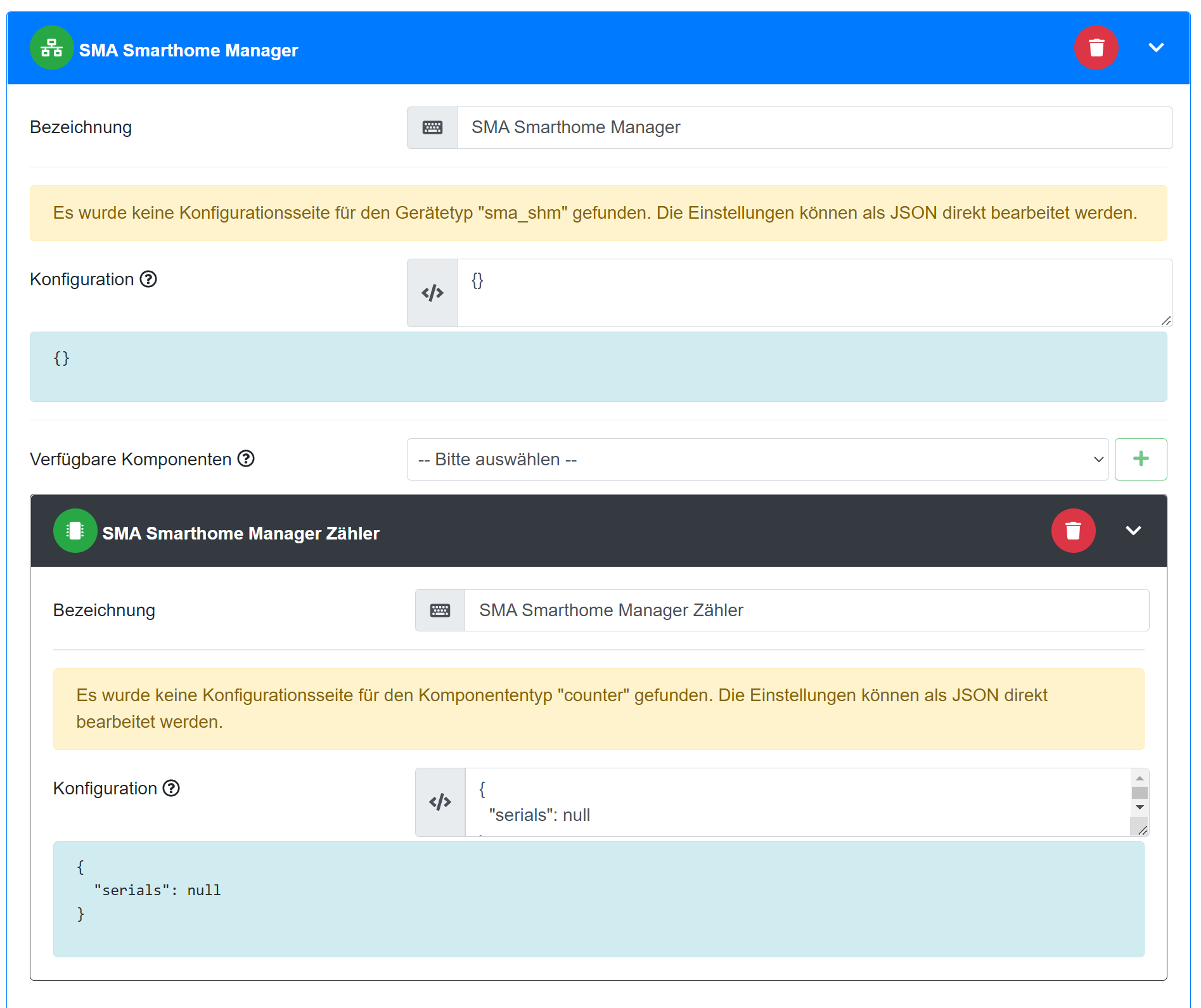Open the Bitte auswählen components dropdown

click(x=757, y=460)
